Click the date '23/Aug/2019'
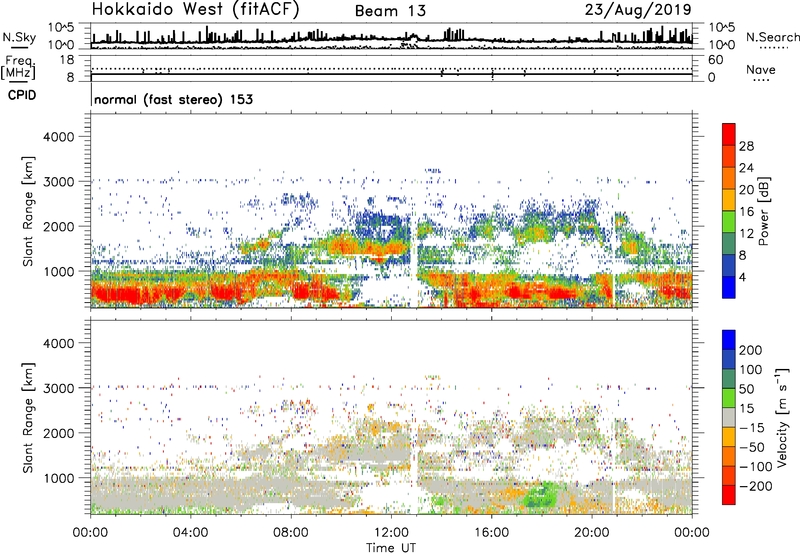Screen dimensions: 800x554 pyautogui.click(x=638, y=10)
